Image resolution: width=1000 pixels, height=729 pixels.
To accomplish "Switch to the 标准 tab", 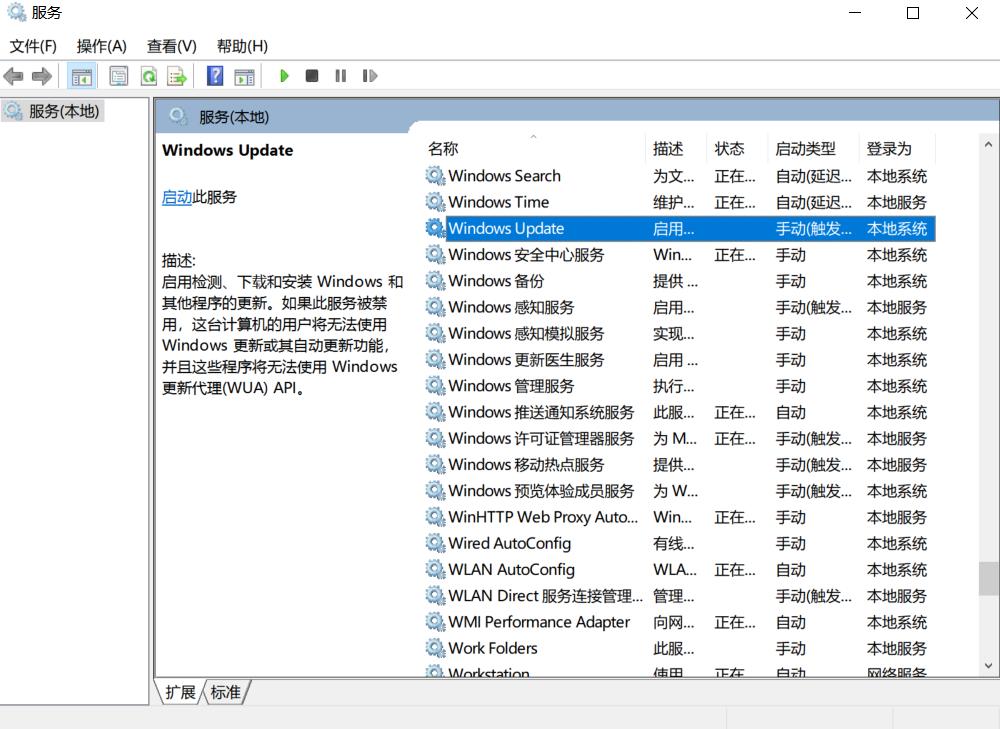I will pos(224,692).
